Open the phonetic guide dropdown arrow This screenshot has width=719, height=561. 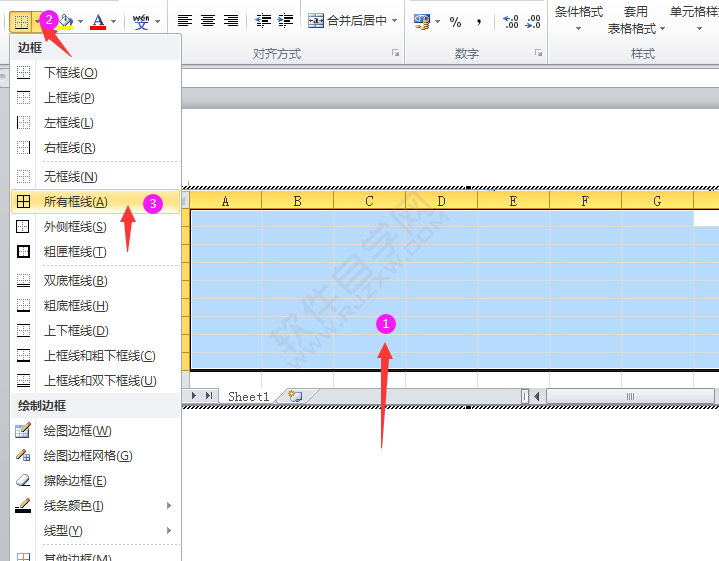click(x=158, y=21)
